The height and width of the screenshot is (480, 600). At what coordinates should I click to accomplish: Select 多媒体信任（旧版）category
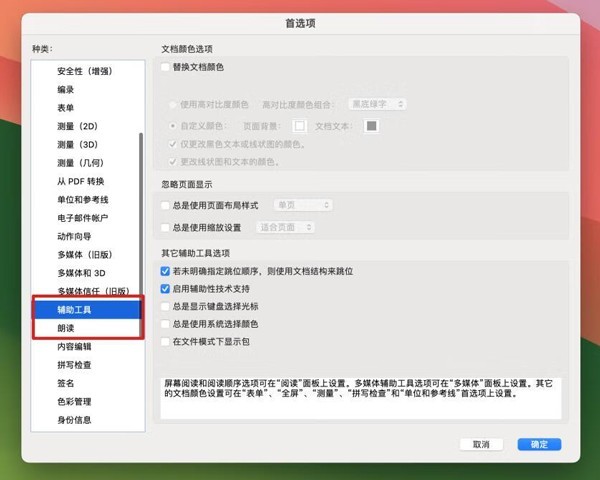[88, 291]
